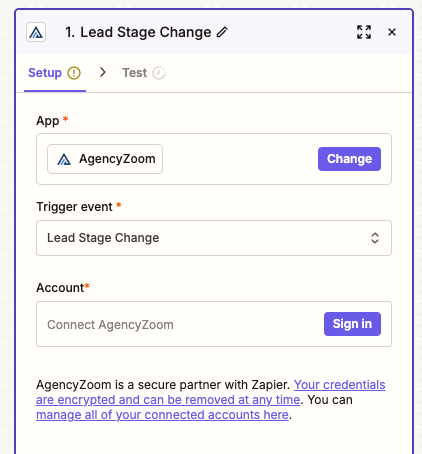Click the Test tab clock icon
This screenshot has height=454, width=422.
(x=159, y=73)
